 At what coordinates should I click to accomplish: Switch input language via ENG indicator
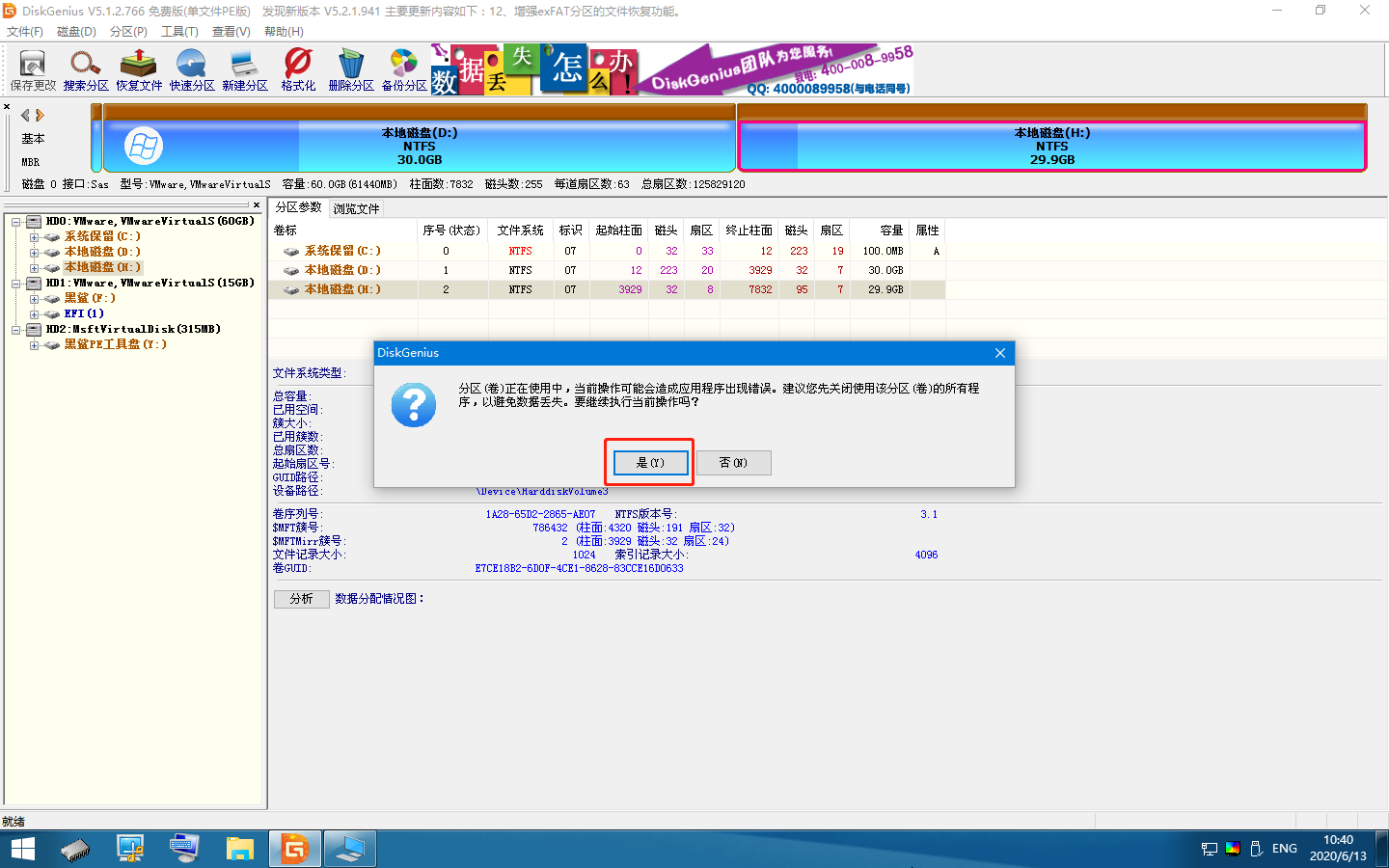1284,849
